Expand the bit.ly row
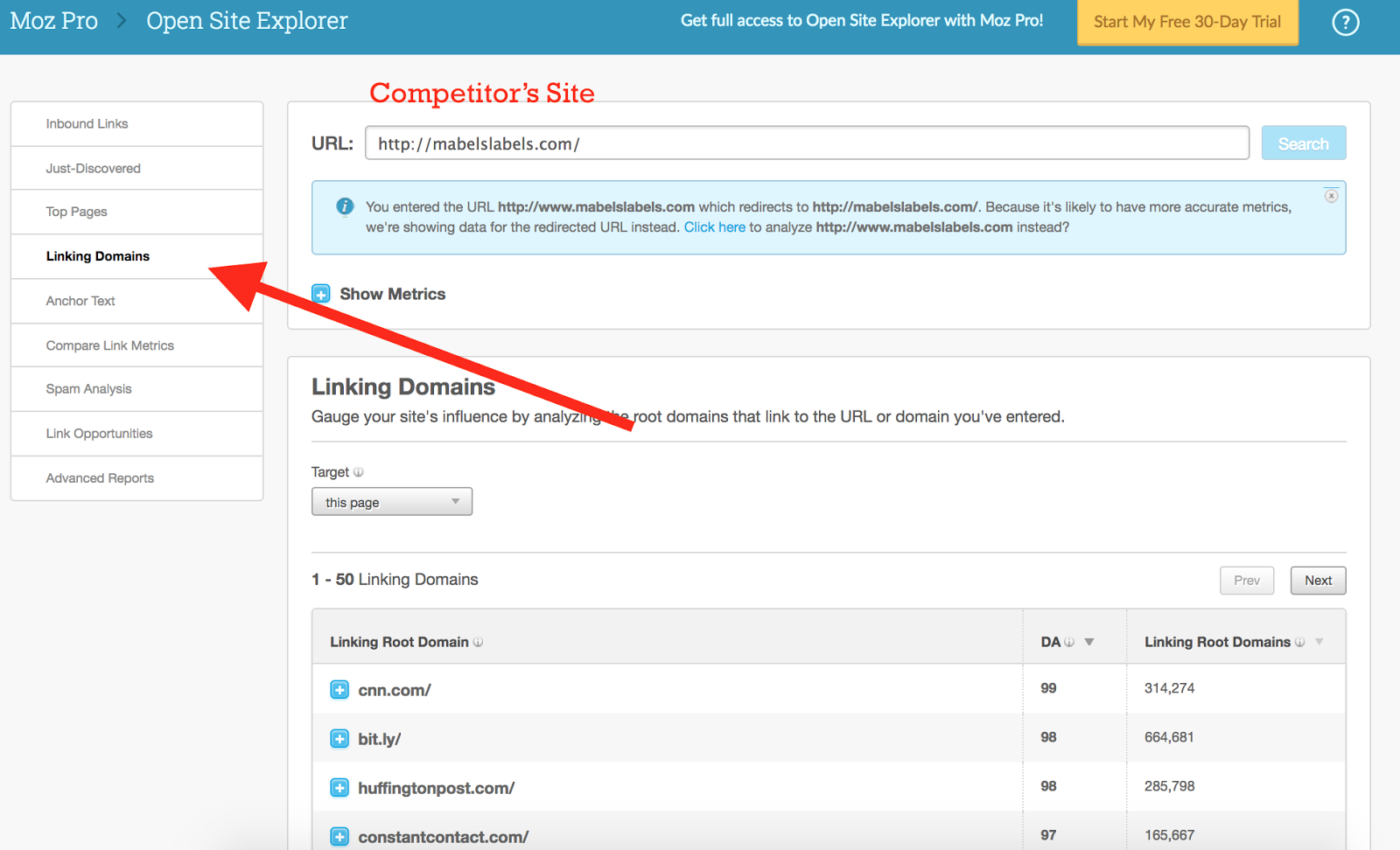1400x850 pixels. point(339,739)
